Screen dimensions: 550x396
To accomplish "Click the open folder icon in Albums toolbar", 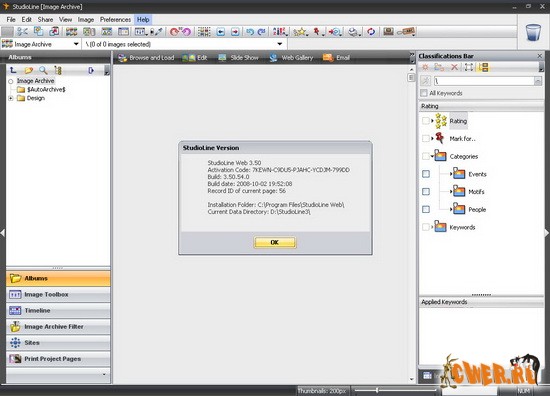I will click(28, 70).
